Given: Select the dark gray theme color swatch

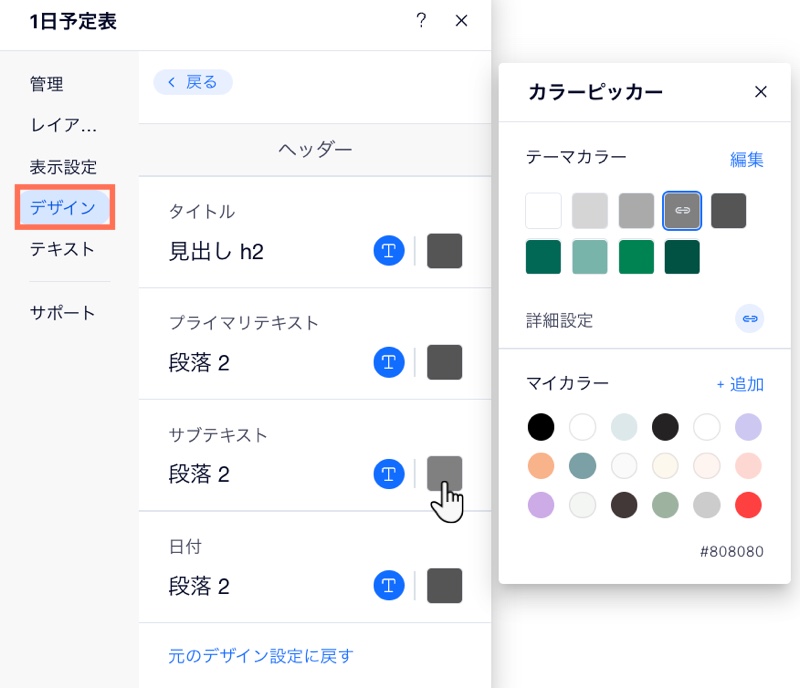Looking at the screenshot, I should (x=729, y=210).
